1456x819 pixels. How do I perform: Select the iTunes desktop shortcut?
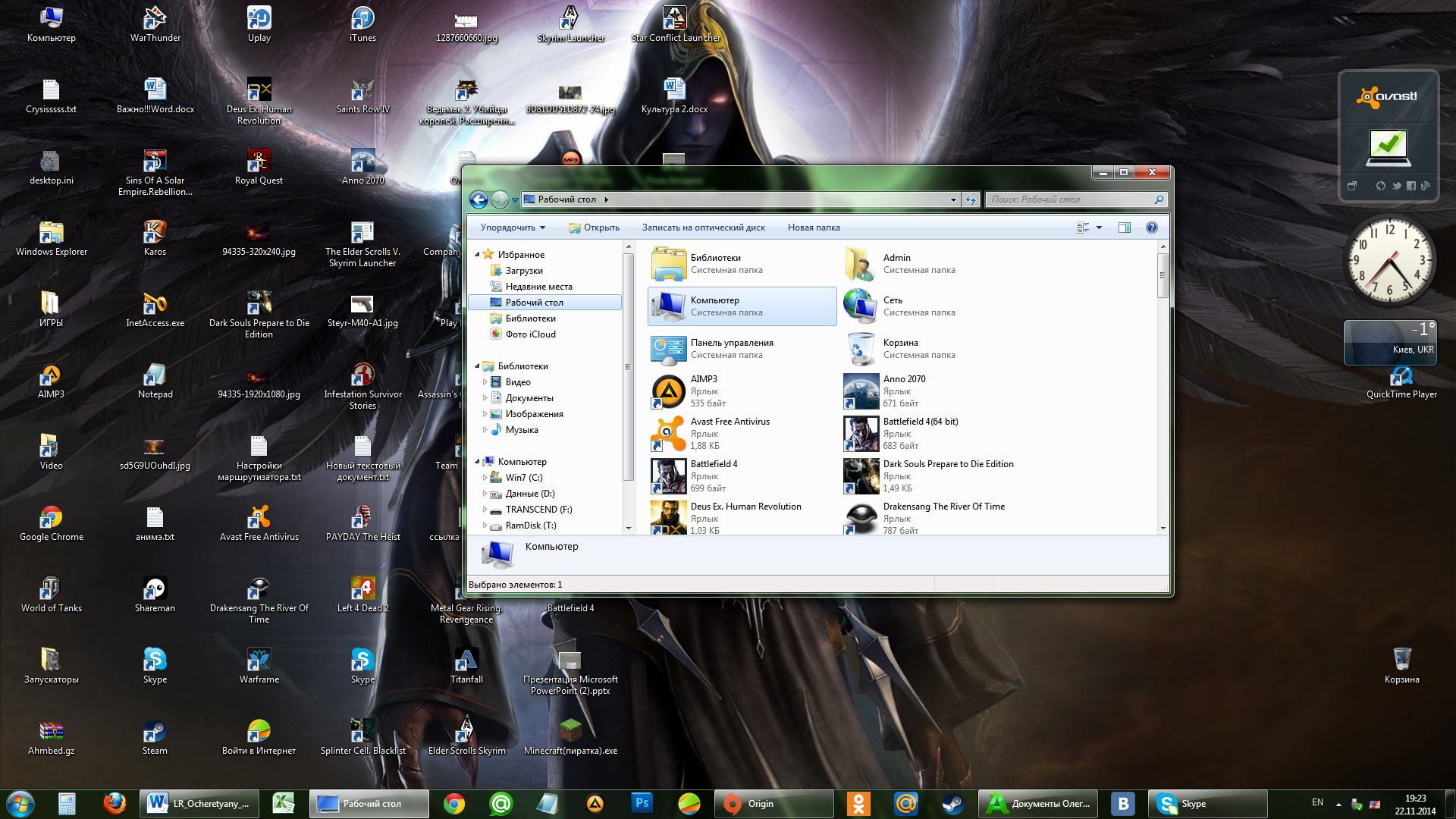362,24
